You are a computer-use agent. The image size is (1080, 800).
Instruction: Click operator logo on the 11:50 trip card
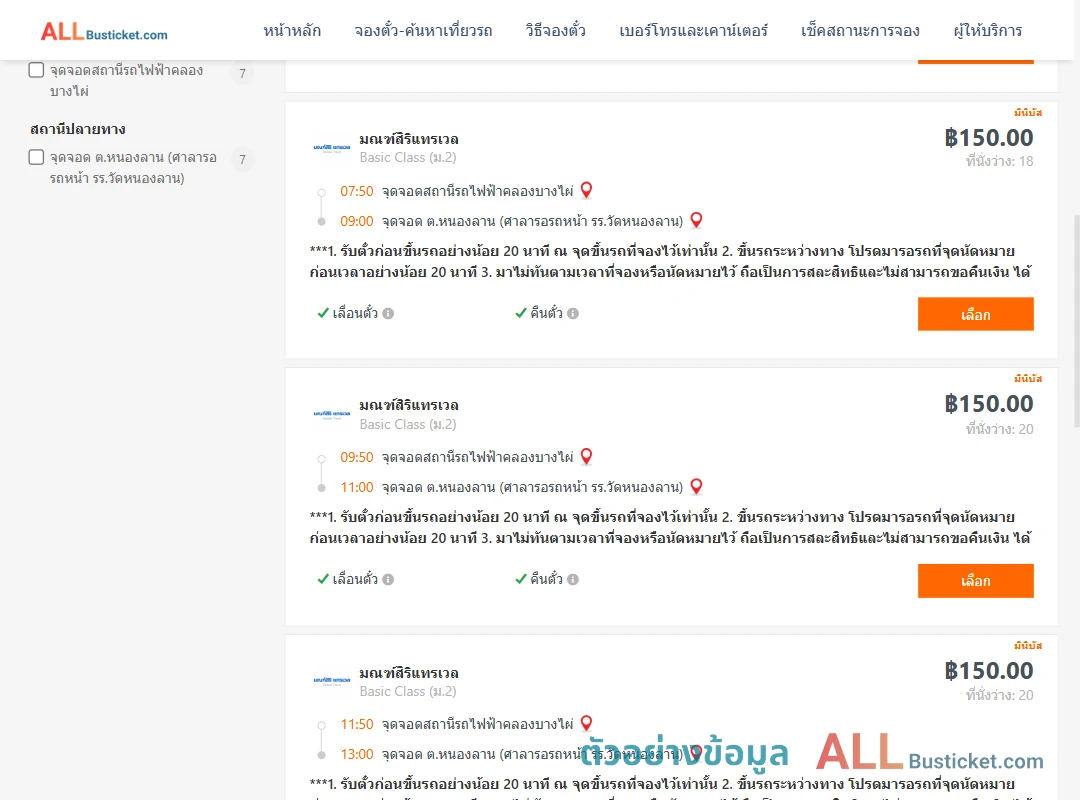(x=332, y=680)
